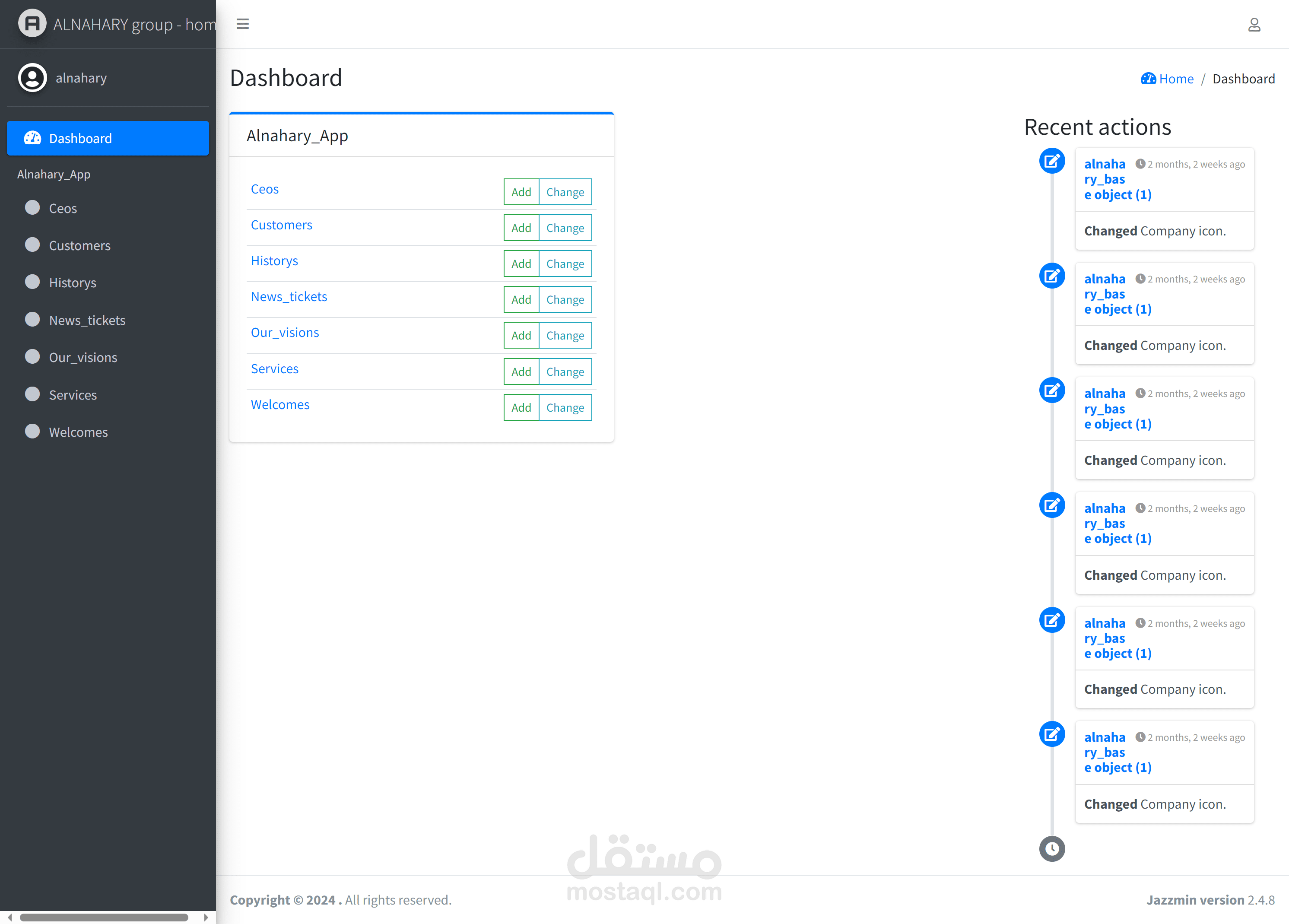Click the Change button for Historys
Viewport: 1289px width, 924px height.
click(x=565, y=264)
